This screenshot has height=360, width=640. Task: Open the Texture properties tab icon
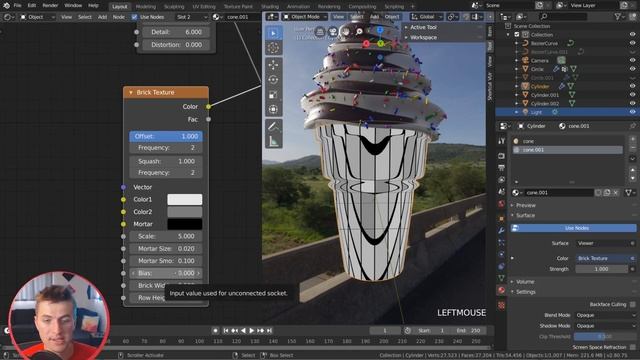[502, 305]
